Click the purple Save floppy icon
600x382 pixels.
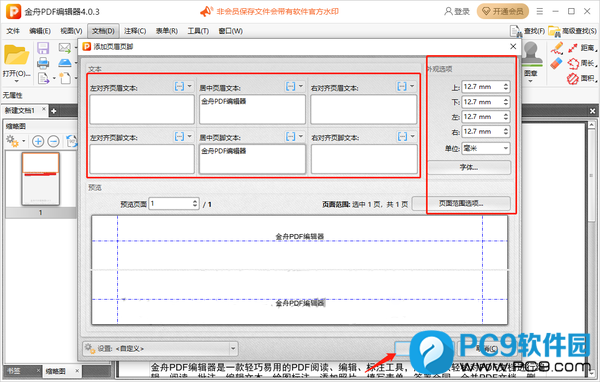point(43,48)
